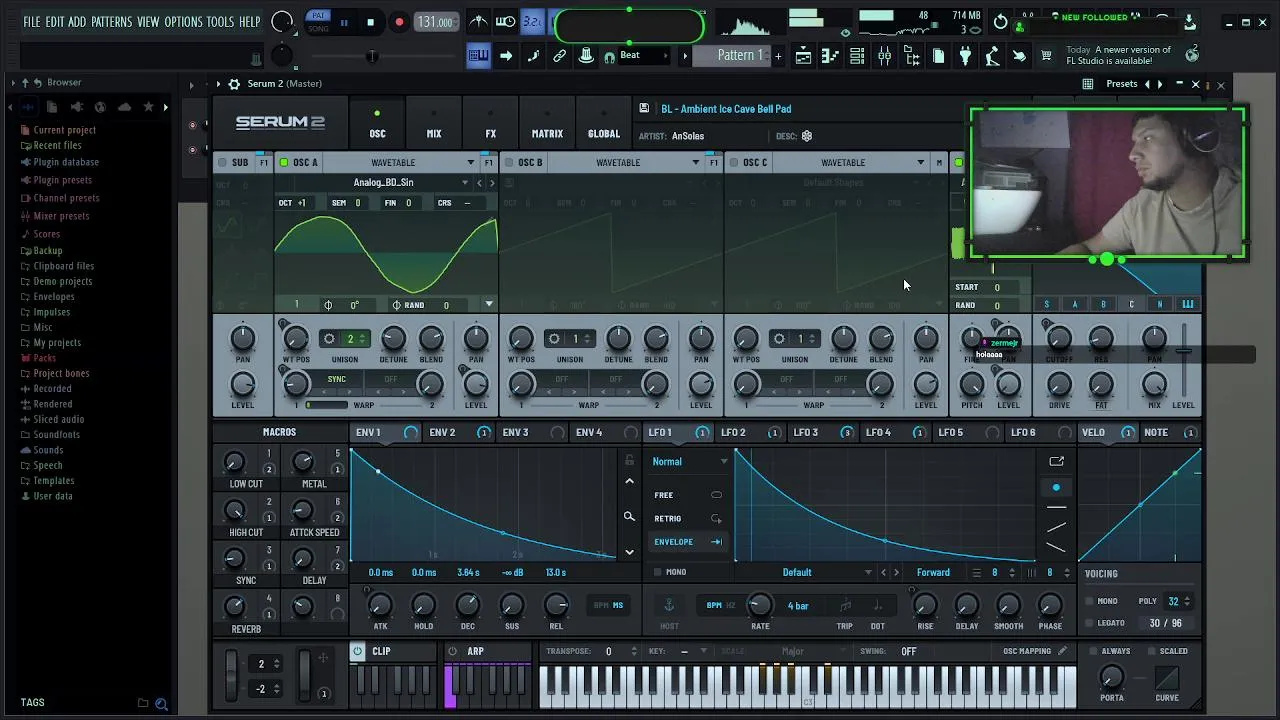This screenshot has height=720, width=1280.
Task: Open the Beat snap dropdown
Action: pyautogui.click(x=644, y=56)
